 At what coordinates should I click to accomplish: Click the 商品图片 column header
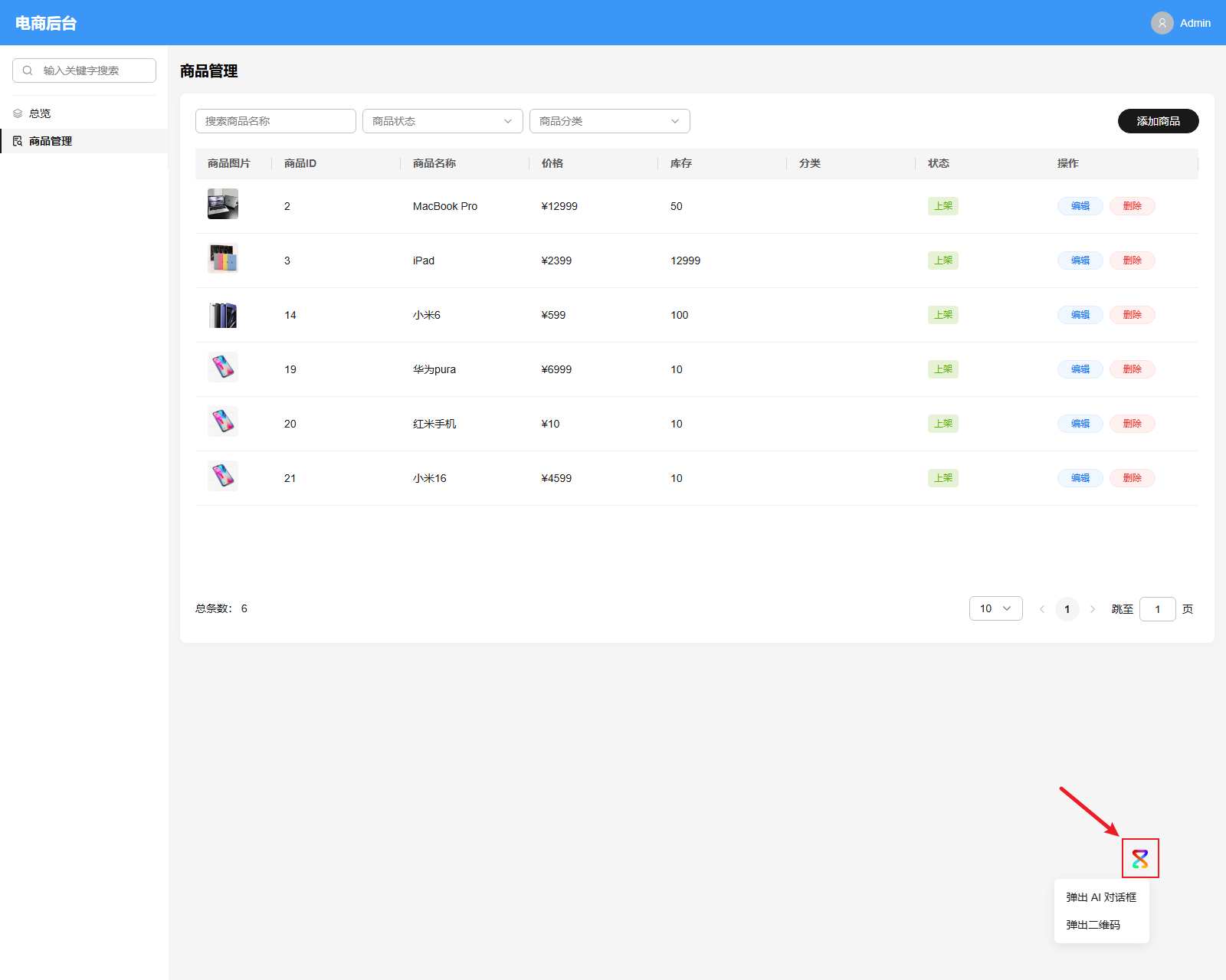[229, 163]
